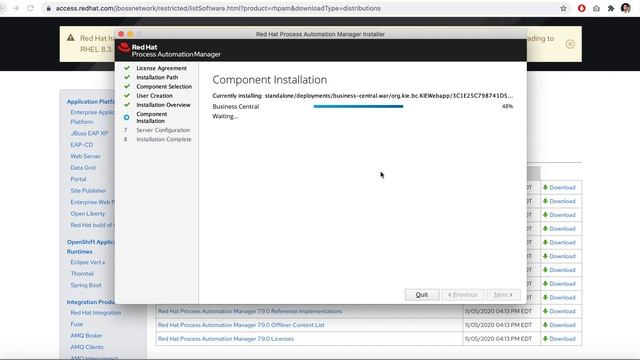
Task: Open Spring Boot sidebar link
Action: coord(86,285)
